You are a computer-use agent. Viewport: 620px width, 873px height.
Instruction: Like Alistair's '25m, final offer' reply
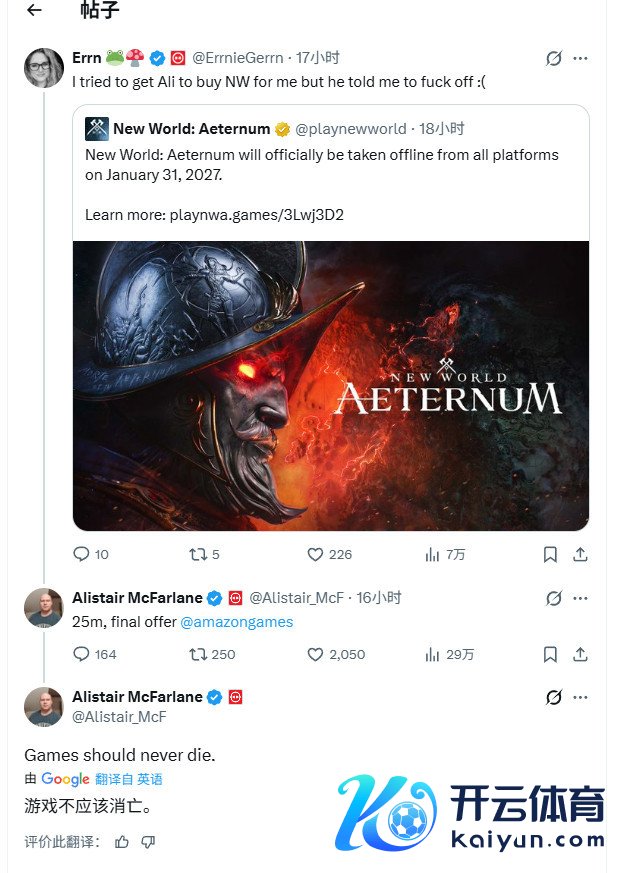point(315,654)
